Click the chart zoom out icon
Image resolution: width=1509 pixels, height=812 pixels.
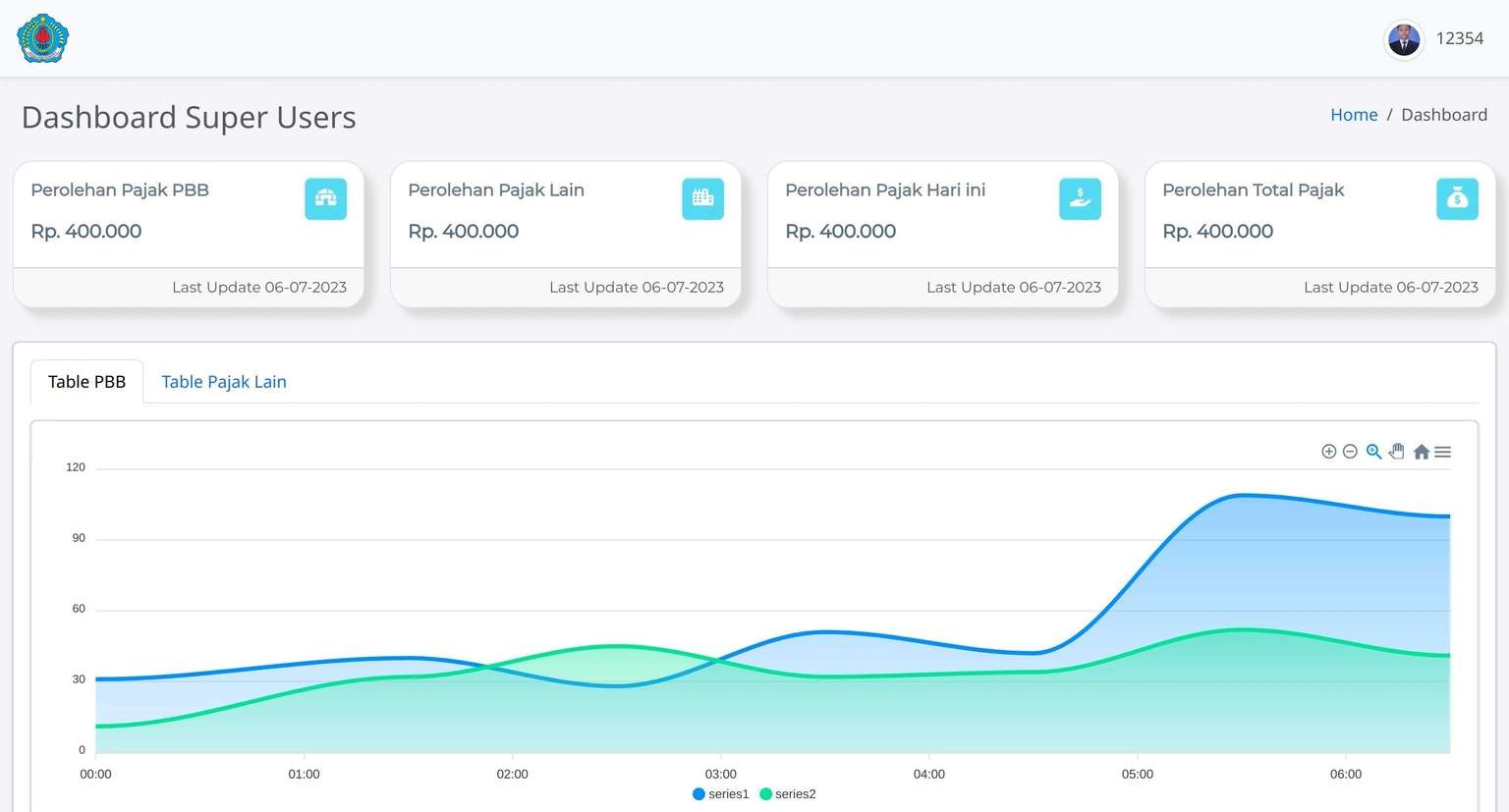pyautogui.click(x=1350, y=452)
